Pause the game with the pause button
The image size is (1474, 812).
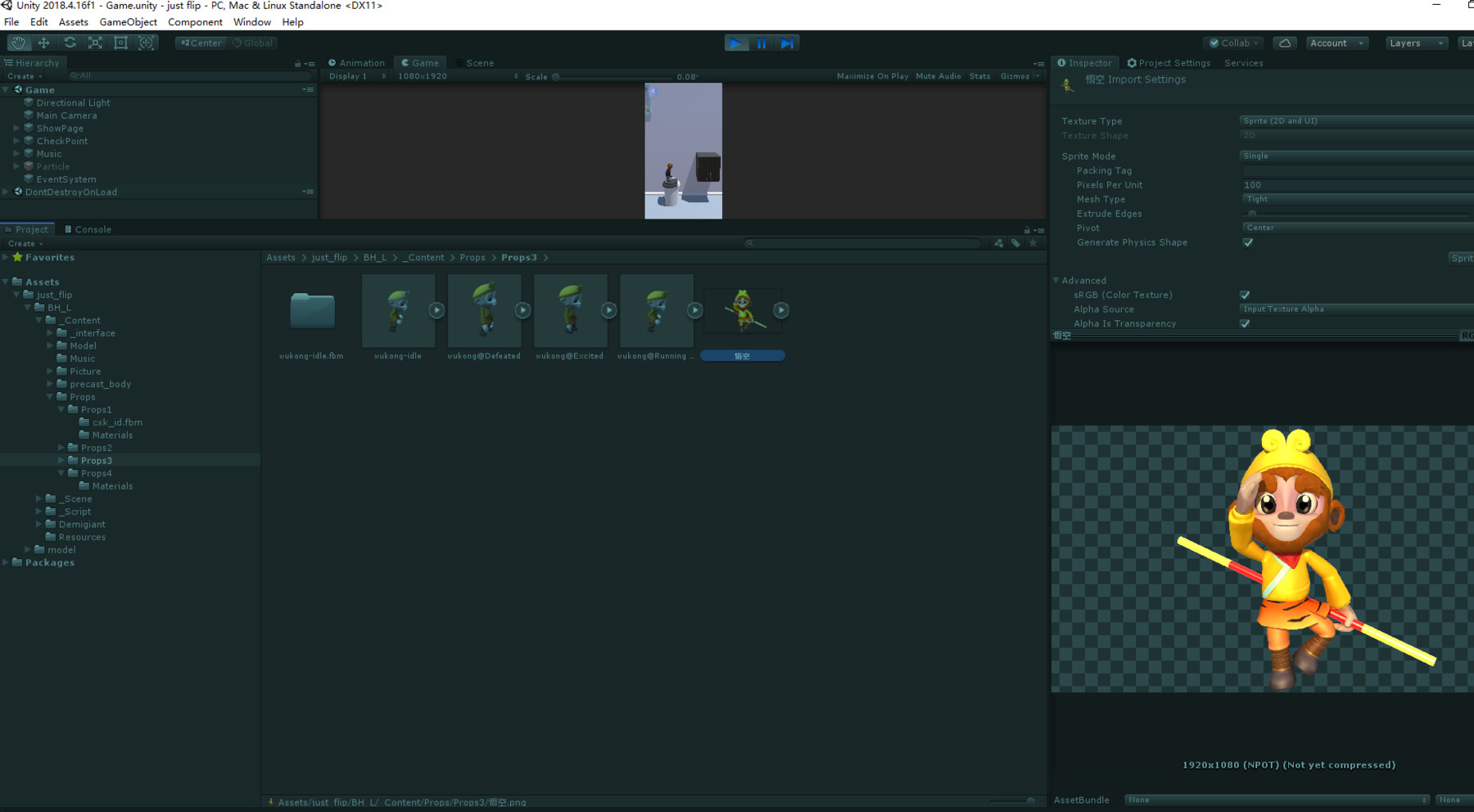[762, 43]
